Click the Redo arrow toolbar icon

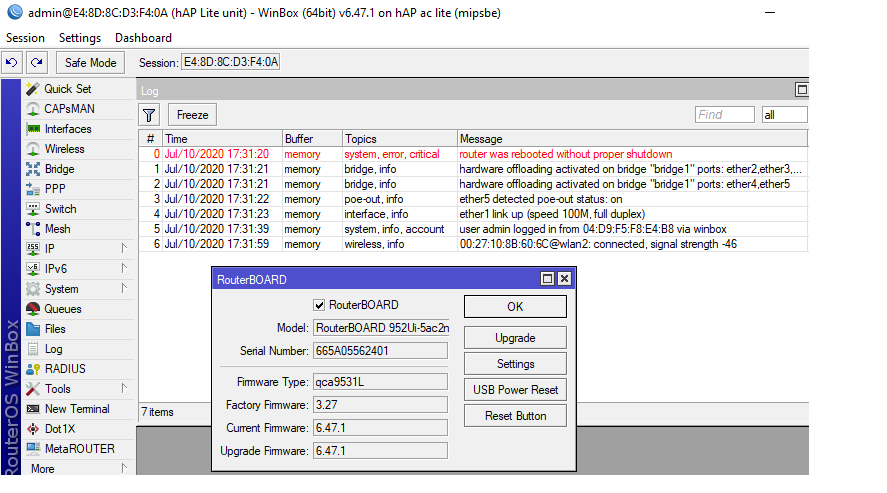pos(37,63)
